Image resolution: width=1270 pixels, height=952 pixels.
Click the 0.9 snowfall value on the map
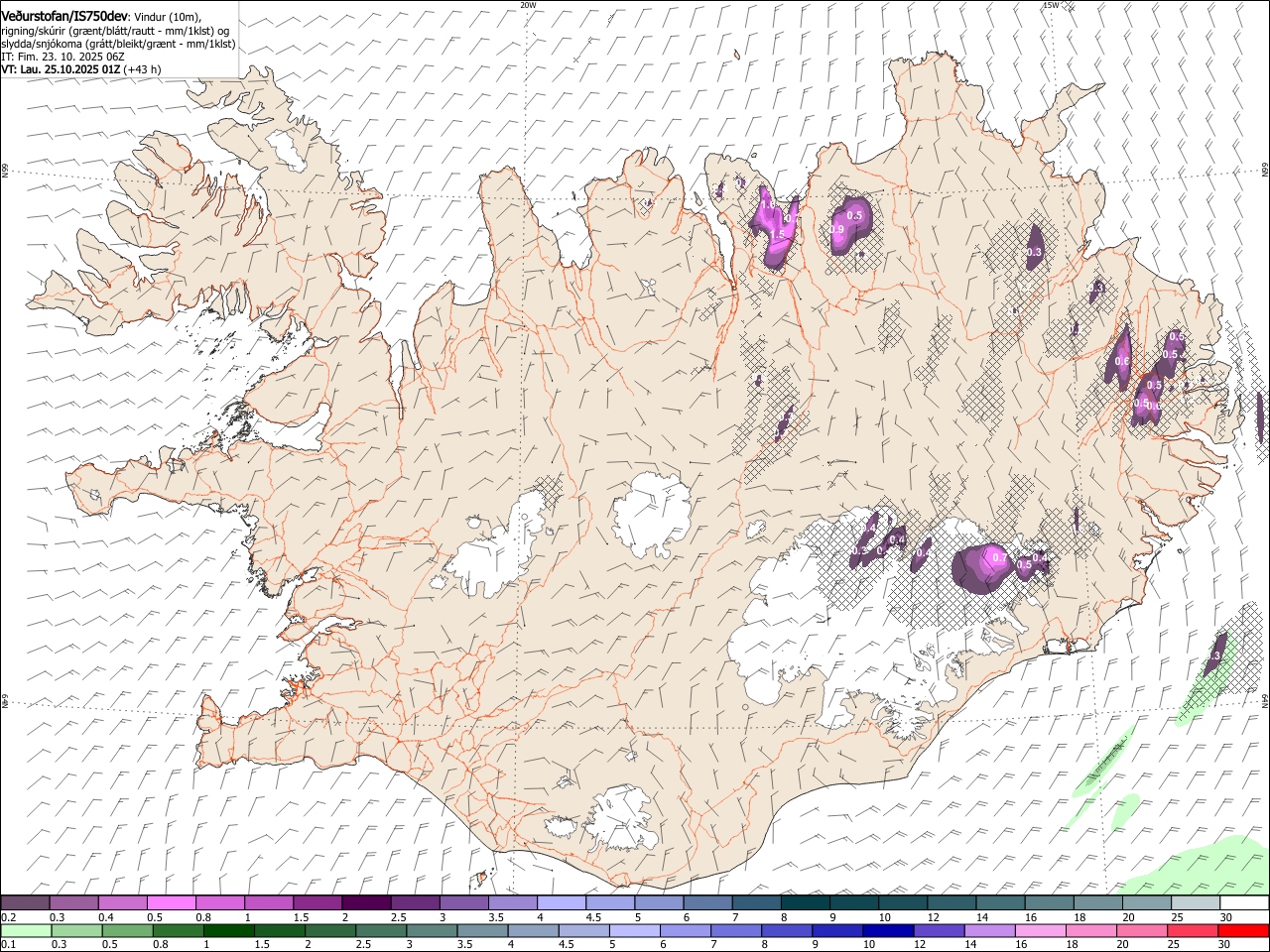[x=836, y=230]
